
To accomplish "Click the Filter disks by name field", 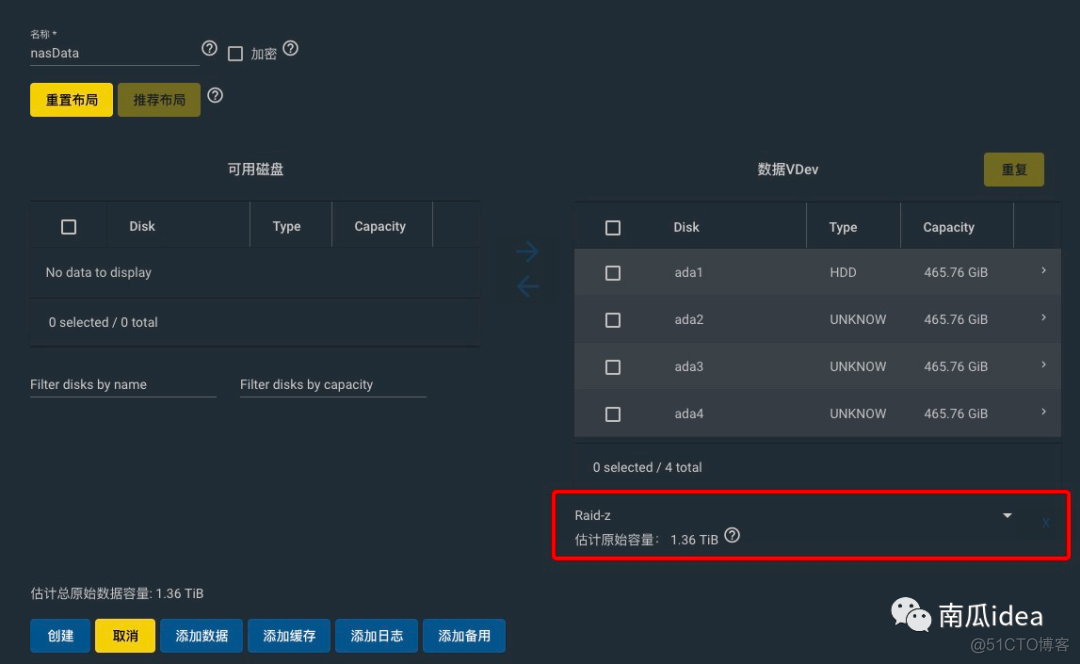I will 123,384.
